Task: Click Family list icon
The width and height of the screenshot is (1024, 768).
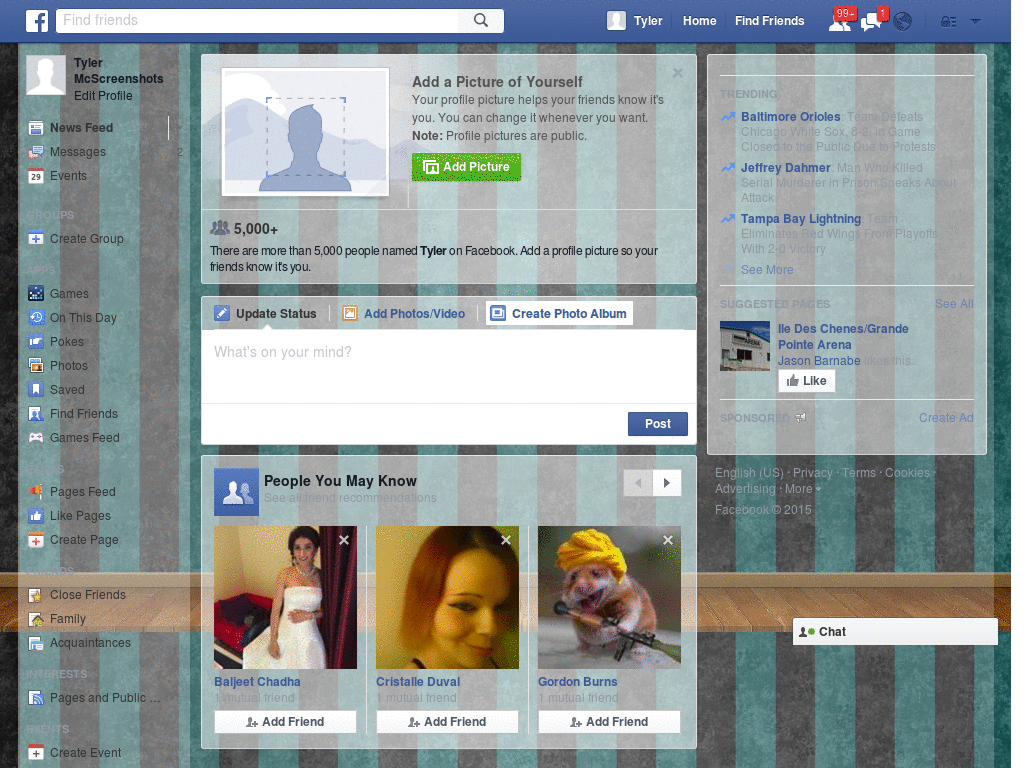Action: (36, 619)
